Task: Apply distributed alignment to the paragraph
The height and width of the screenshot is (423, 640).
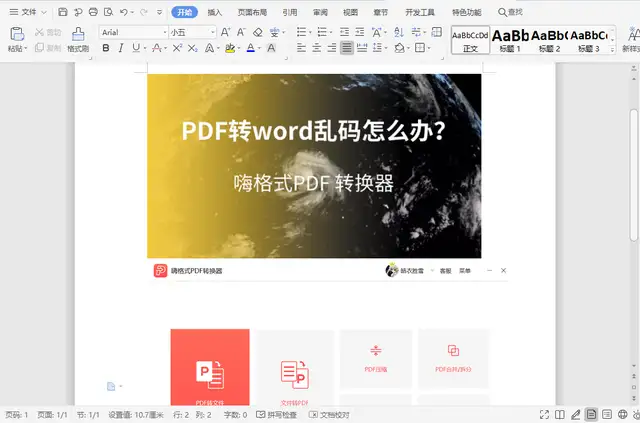Action: [x=362, y=48]
